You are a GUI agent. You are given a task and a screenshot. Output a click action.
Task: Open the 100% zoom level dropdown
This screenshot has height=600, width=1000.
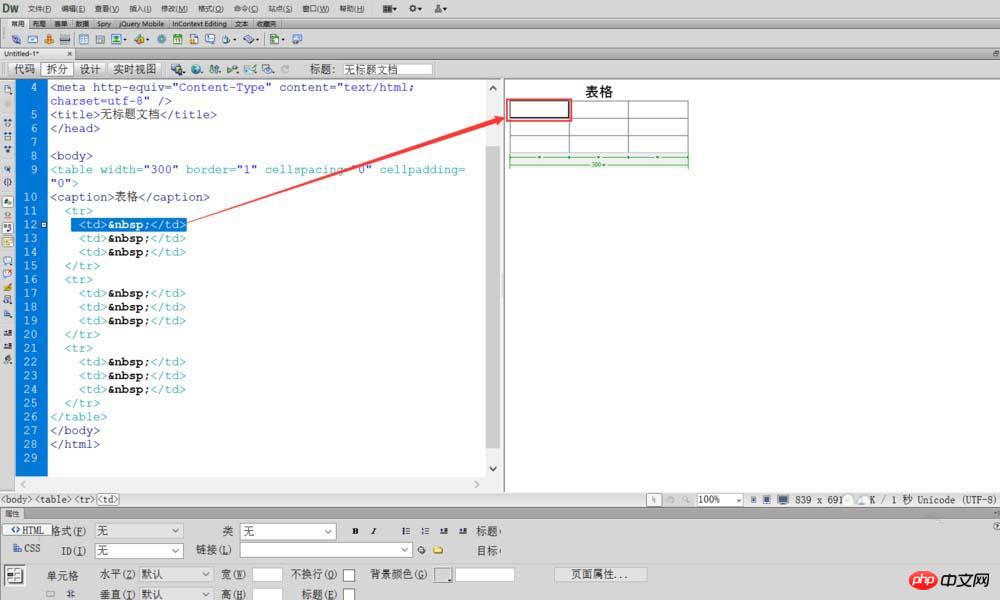pyautogui.click(x=719, y=500)
